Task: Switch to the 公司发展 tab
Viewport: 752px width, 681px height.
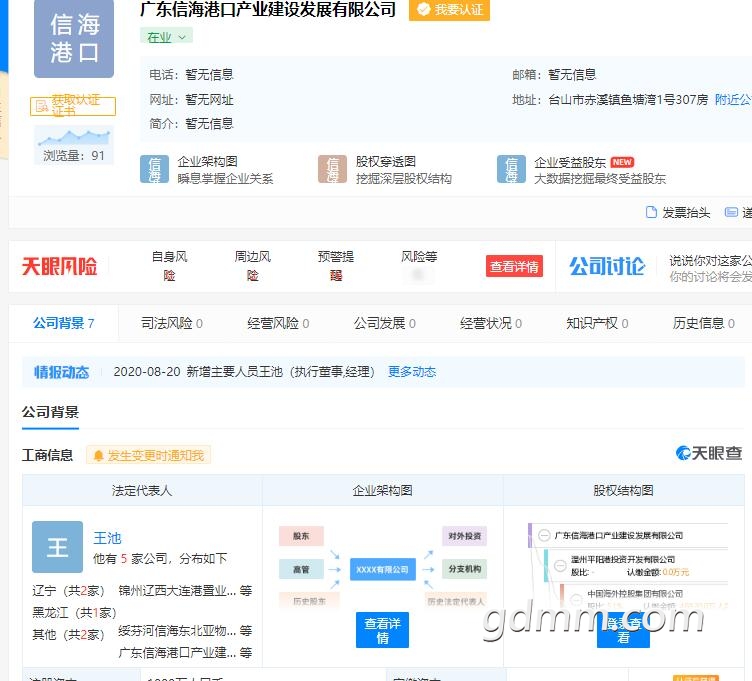Action: [x=385, y=323]
